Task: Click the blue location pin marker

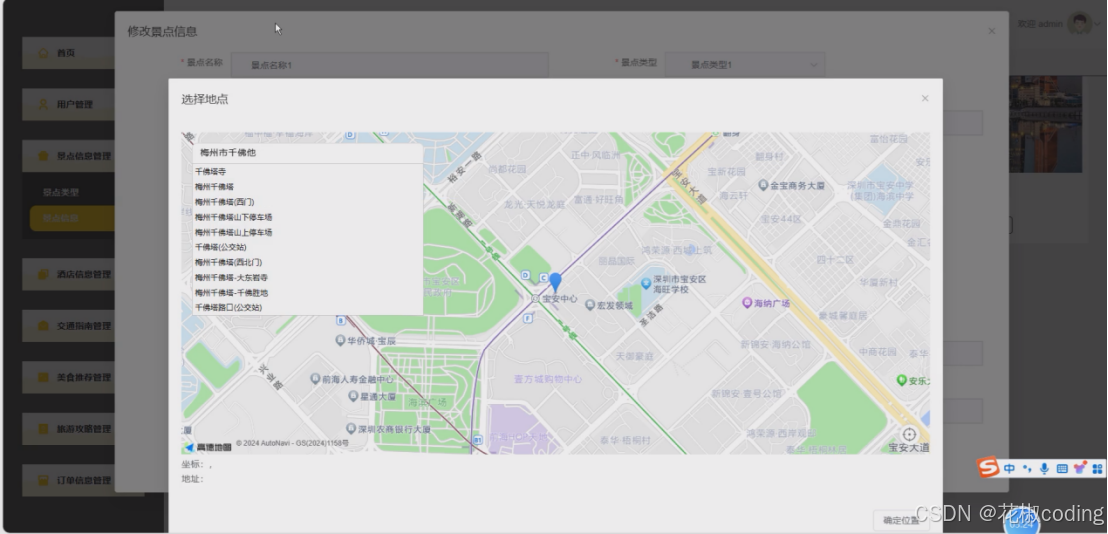Action: point(555,283)
